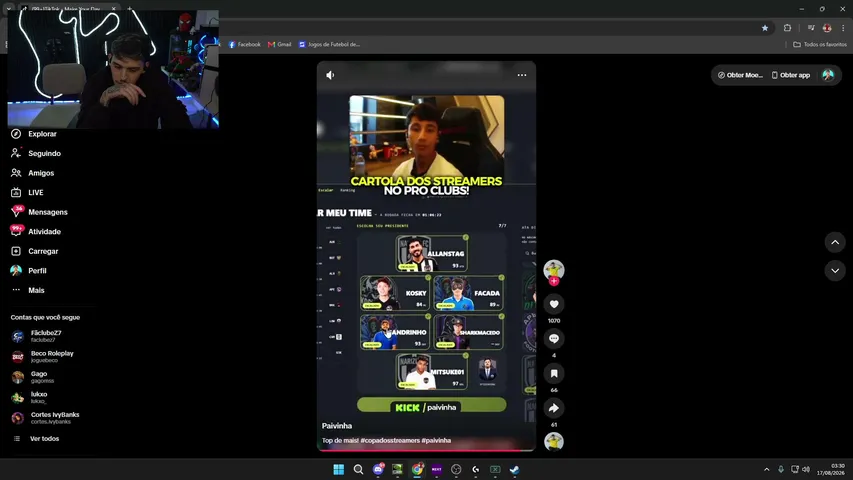The width and height of the screenshot is (853, 480).
Task: Open the Gmail bookmark
Action: pyautogui.click(x=280, y=45)
